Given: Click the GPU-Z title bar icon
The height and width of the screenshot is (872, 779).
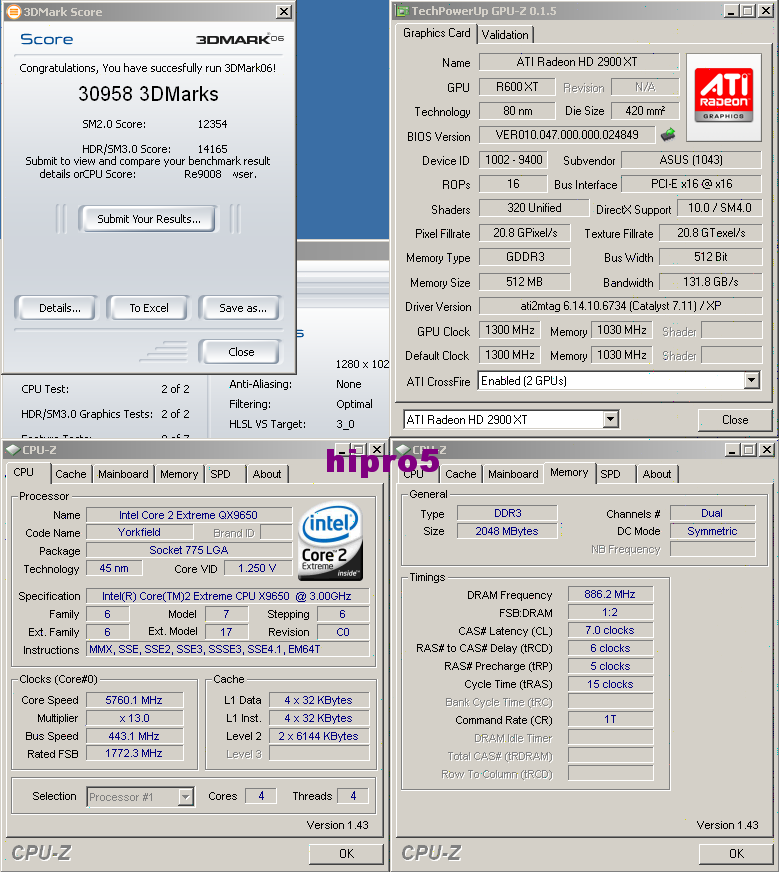Looking at the screenshot, I should coord(402,11).
